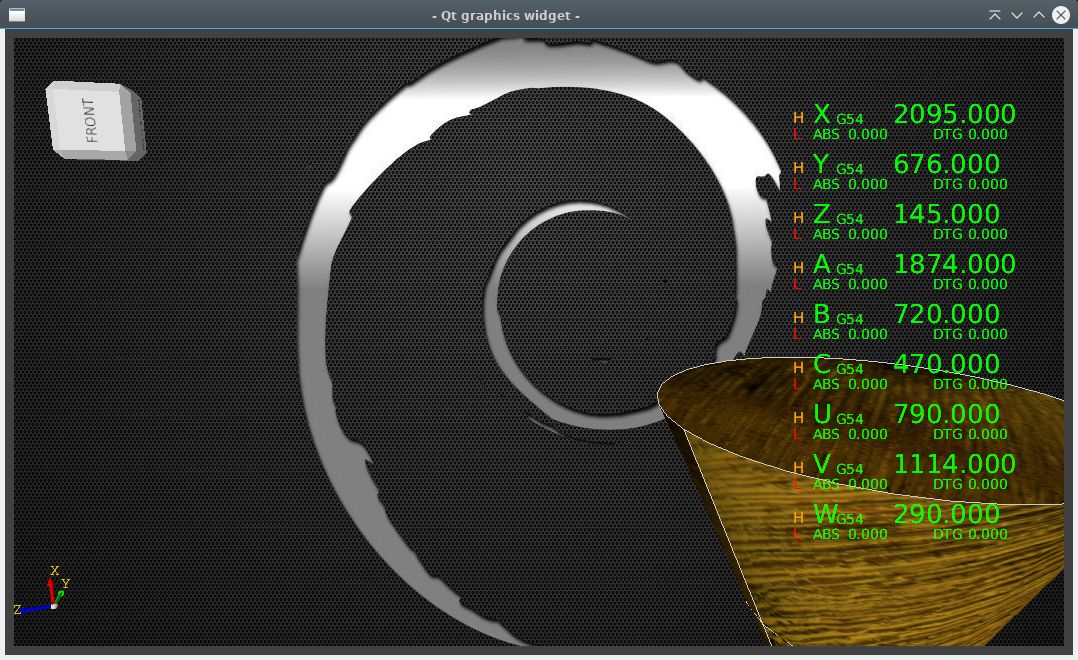Click the G54 label on the X row

point(850,119)
